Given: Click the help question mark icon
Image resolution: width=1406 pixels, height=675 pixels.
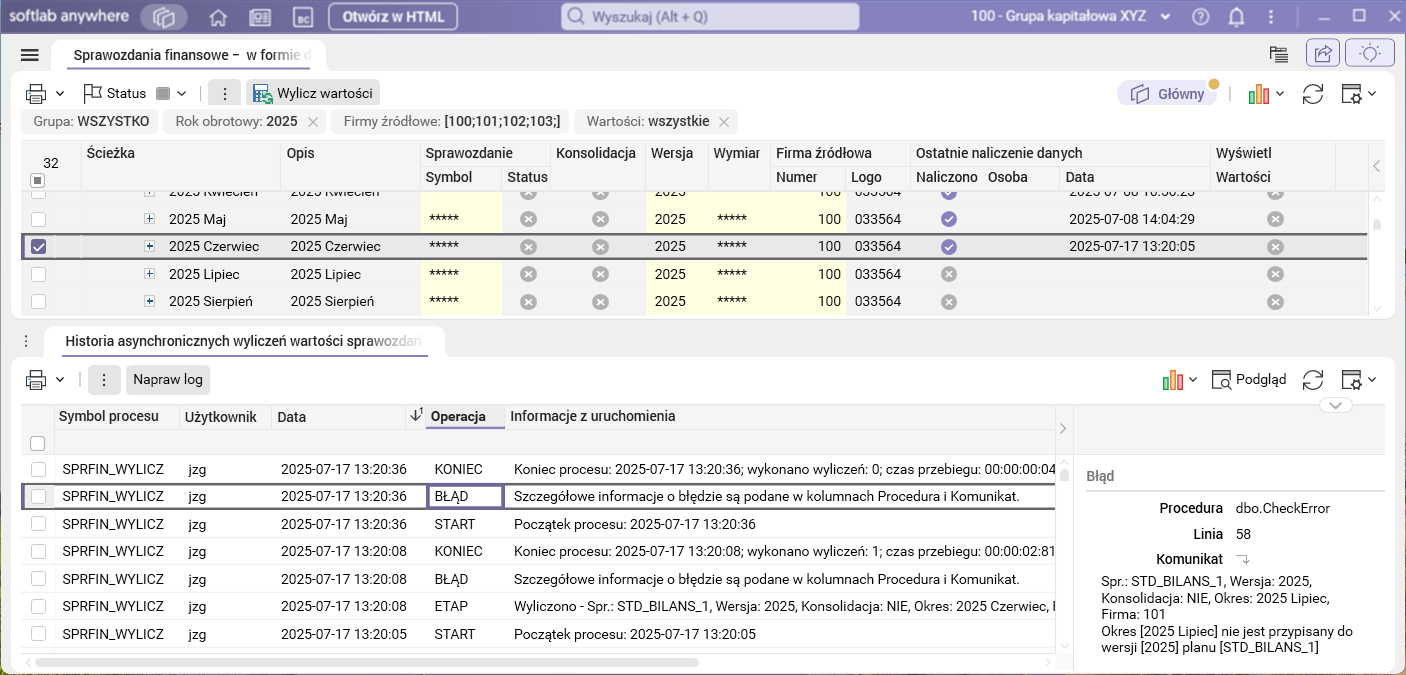Looking at the screenshot, I should [x=1201, y=17].
